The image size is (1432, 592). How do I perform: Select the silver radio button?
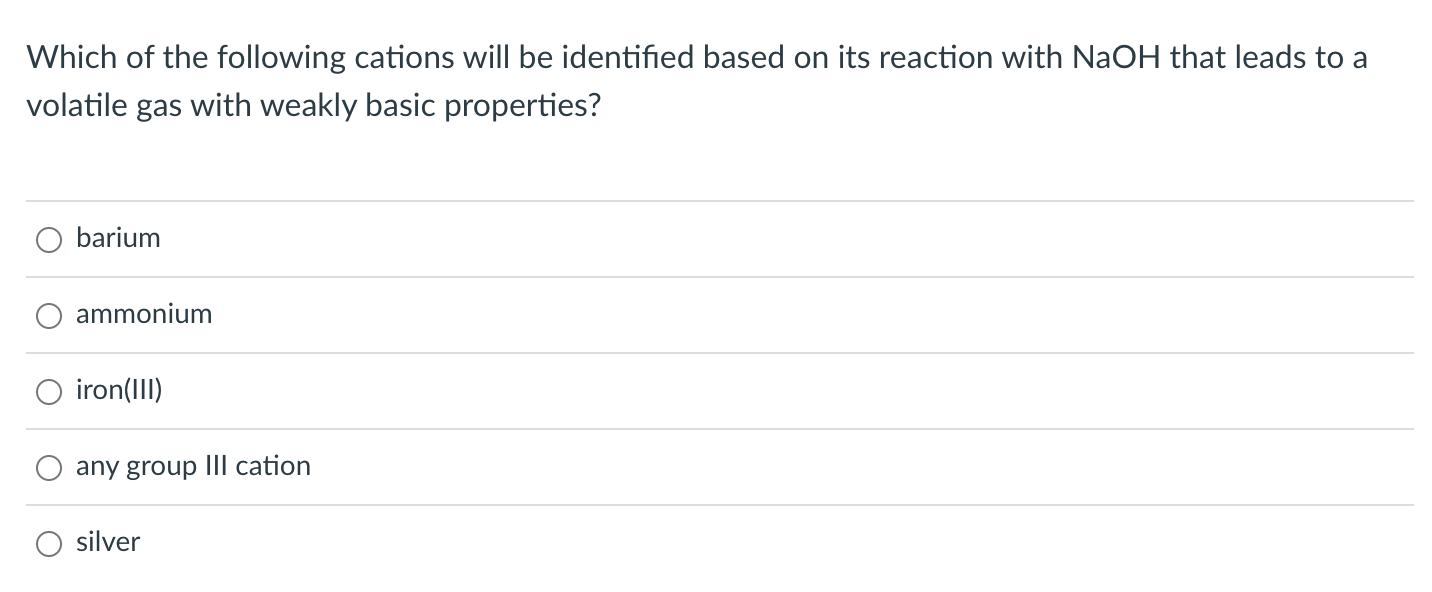tap(48, 543)
